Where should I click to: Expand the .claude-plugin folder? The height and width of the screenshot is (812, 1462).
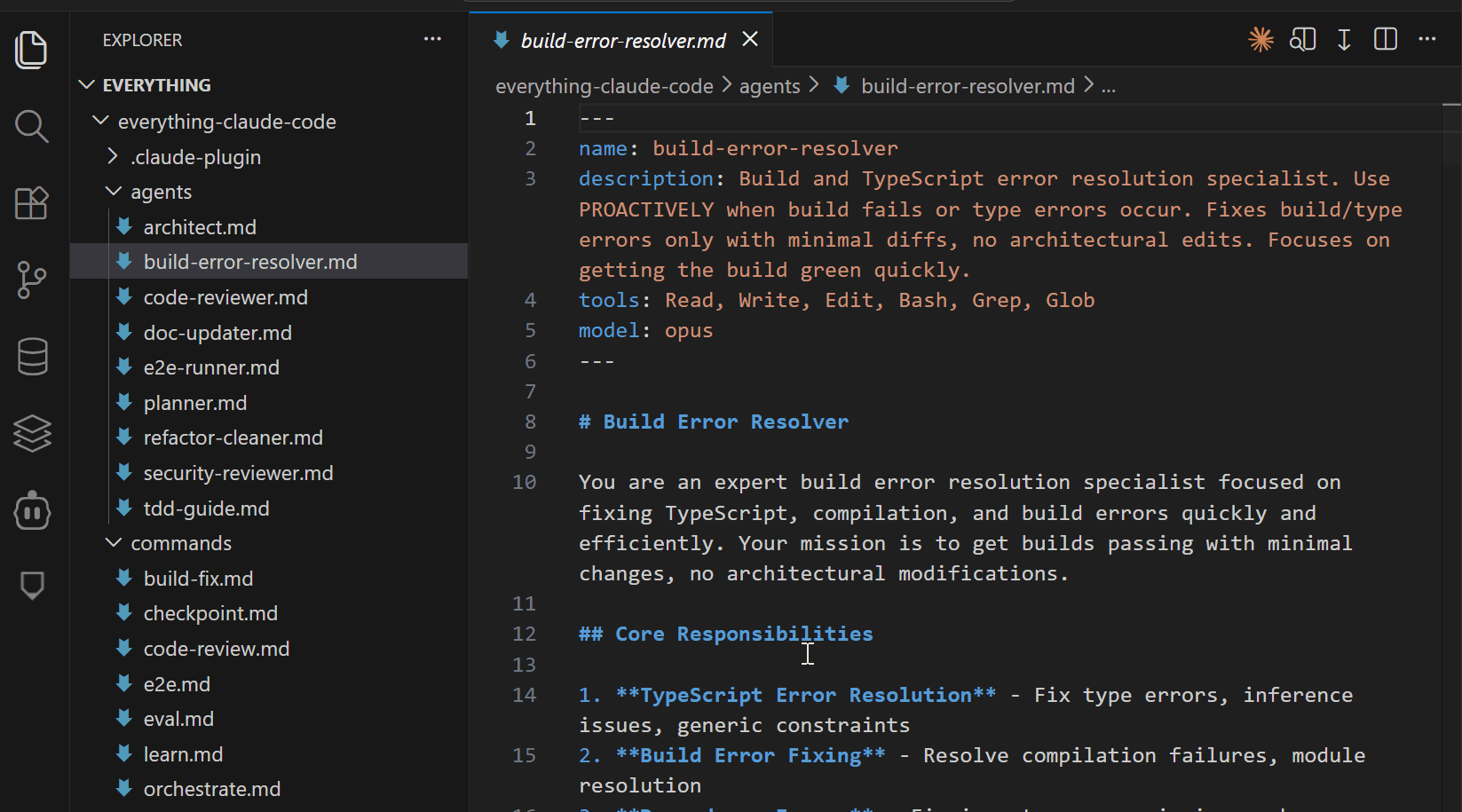[114, 157]
